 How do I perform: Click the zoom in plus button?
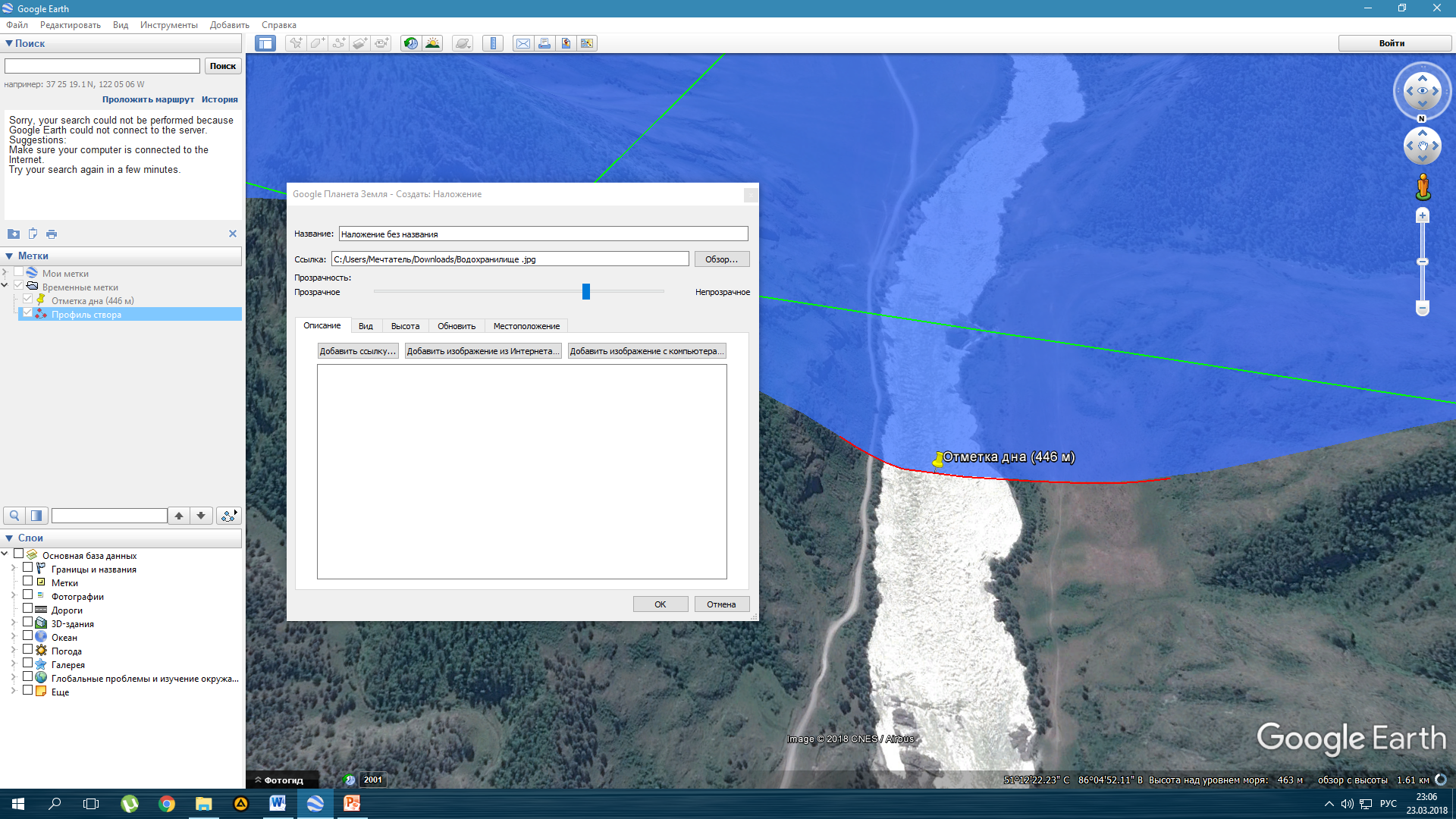coord(1423,216)
